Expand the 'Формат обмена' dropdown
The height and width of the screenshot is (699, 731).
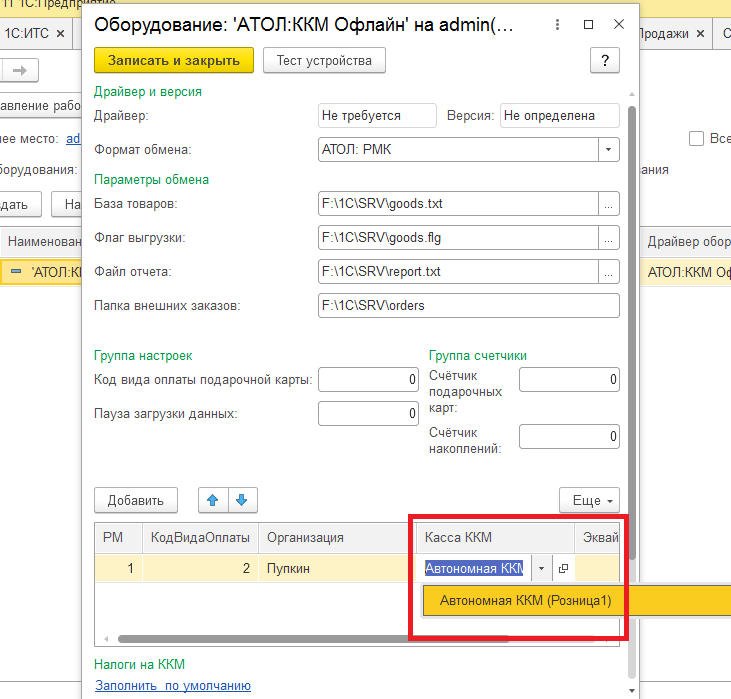(608, 149)
